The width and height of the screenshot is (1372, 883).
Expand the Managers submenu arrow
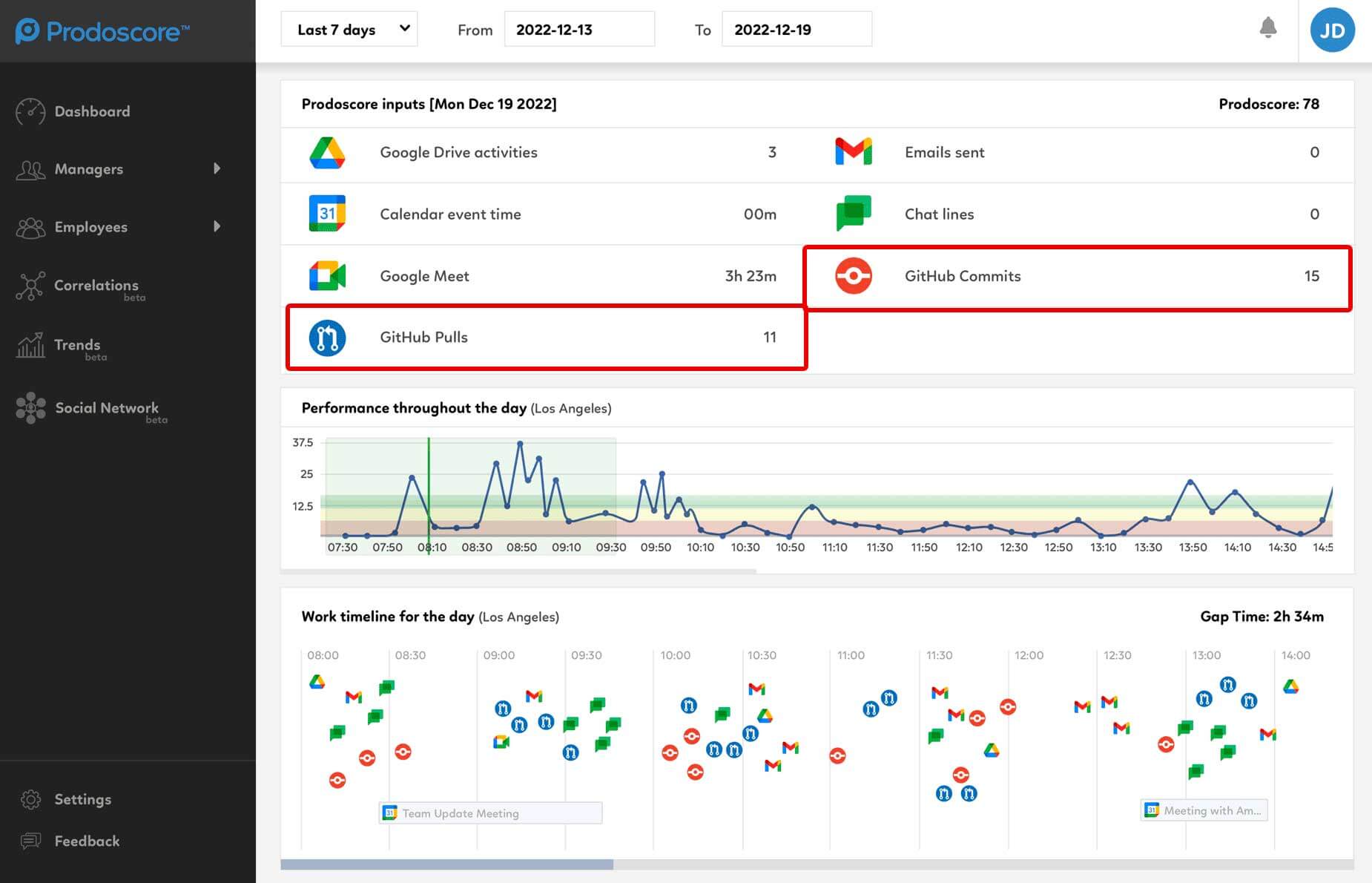click(x=217, y=168)
